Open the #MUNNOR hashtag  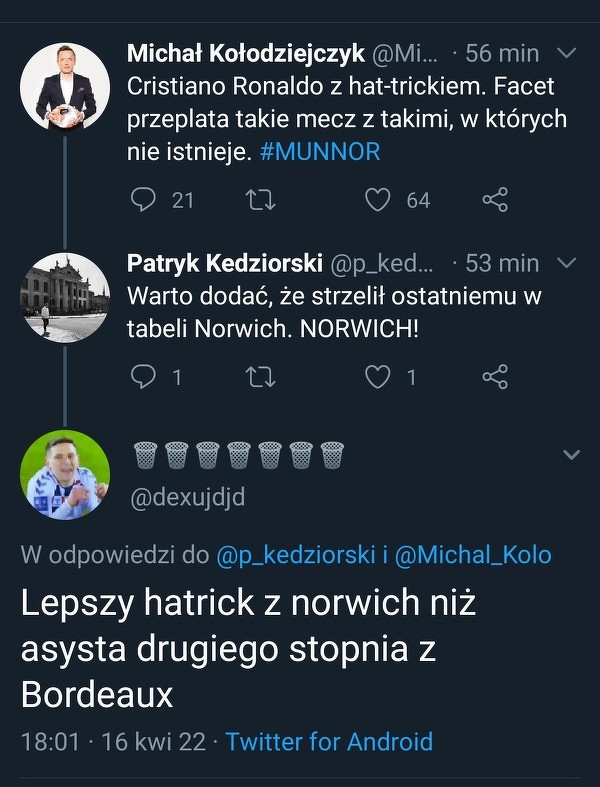pos(320,153)
